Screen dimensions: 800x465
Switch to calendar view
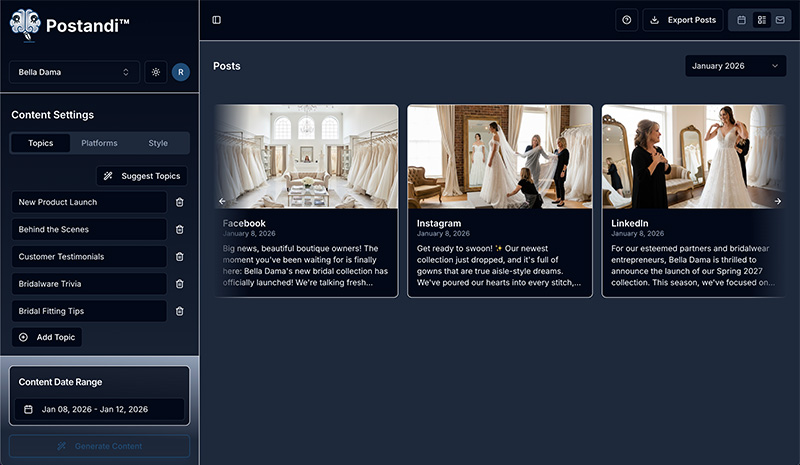(x=742, y=20)
